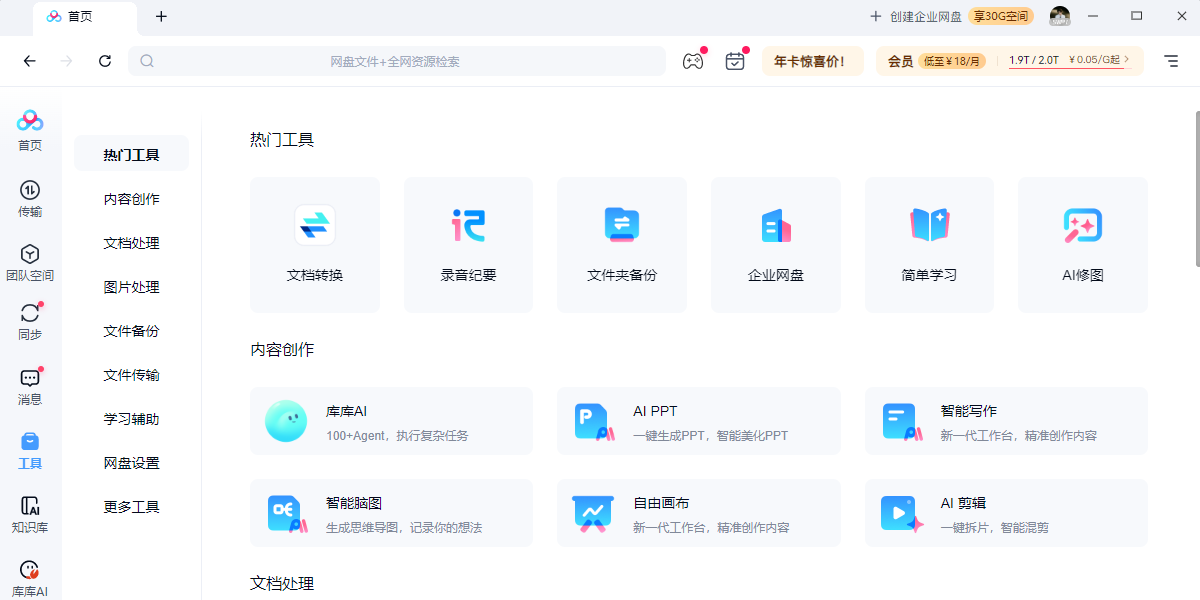The image size is (1200, 600).
Task: Select the AI修图 tool icon
Action: click(1082, 226)
